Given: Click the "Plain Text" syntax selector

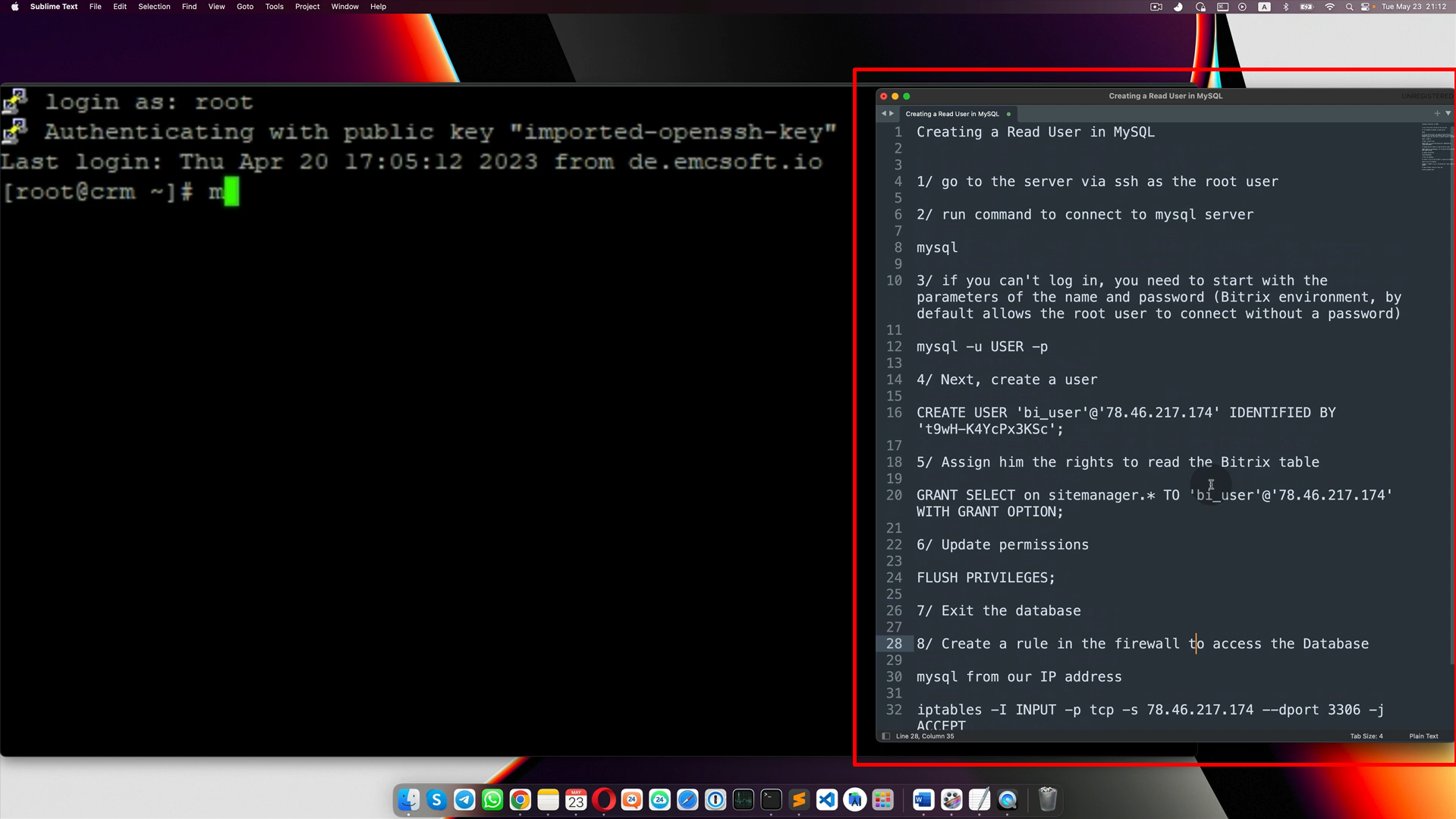Looking at the screenshot, I should point(1423,736).
